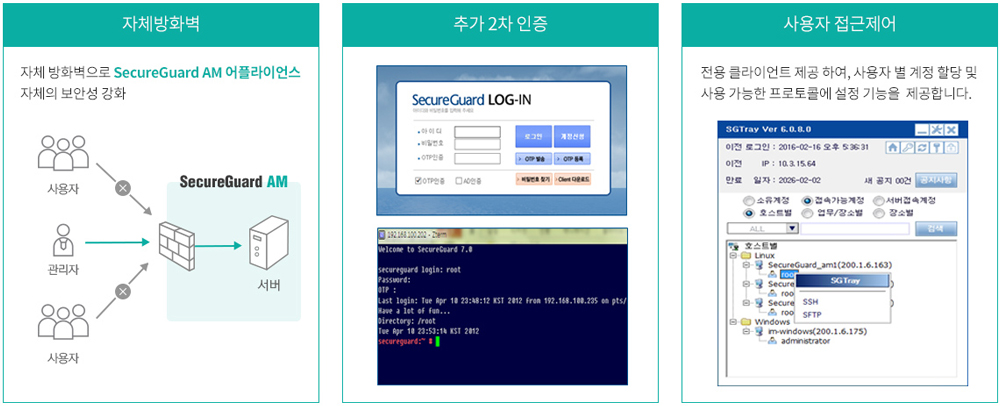Select the 서버접속계정 radio button
Screen dimensions: 1000x406
[x=878, y=200]
